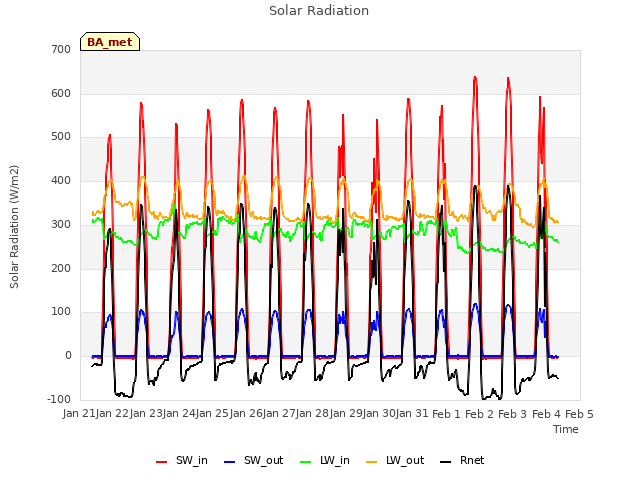Screen dimensions: 640x480
Task: Click the Jan 31 x-axis tick label
Action: point(412,413)
